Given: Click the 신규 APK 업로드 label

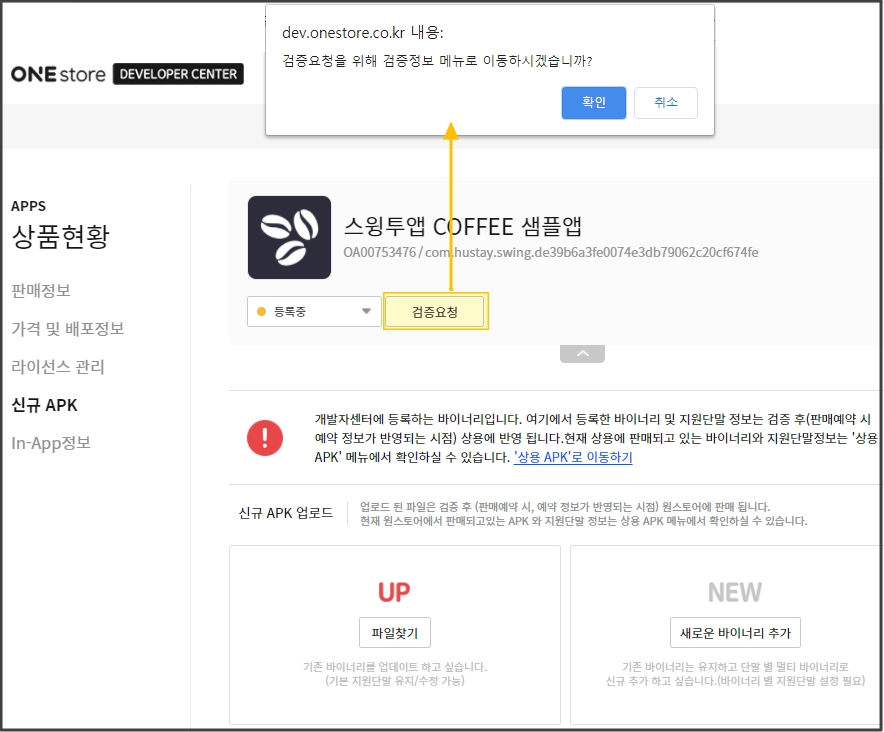Looking at the screenshot, I should click(x=286, y=513).
